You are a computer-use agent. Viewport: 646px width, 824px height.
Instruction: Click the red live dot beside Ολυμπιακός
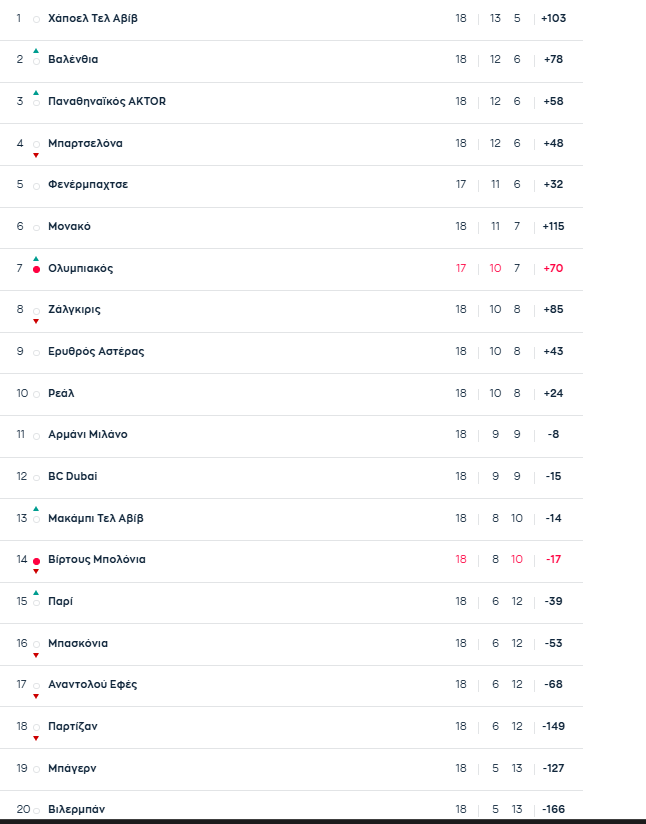click(36, 270)
